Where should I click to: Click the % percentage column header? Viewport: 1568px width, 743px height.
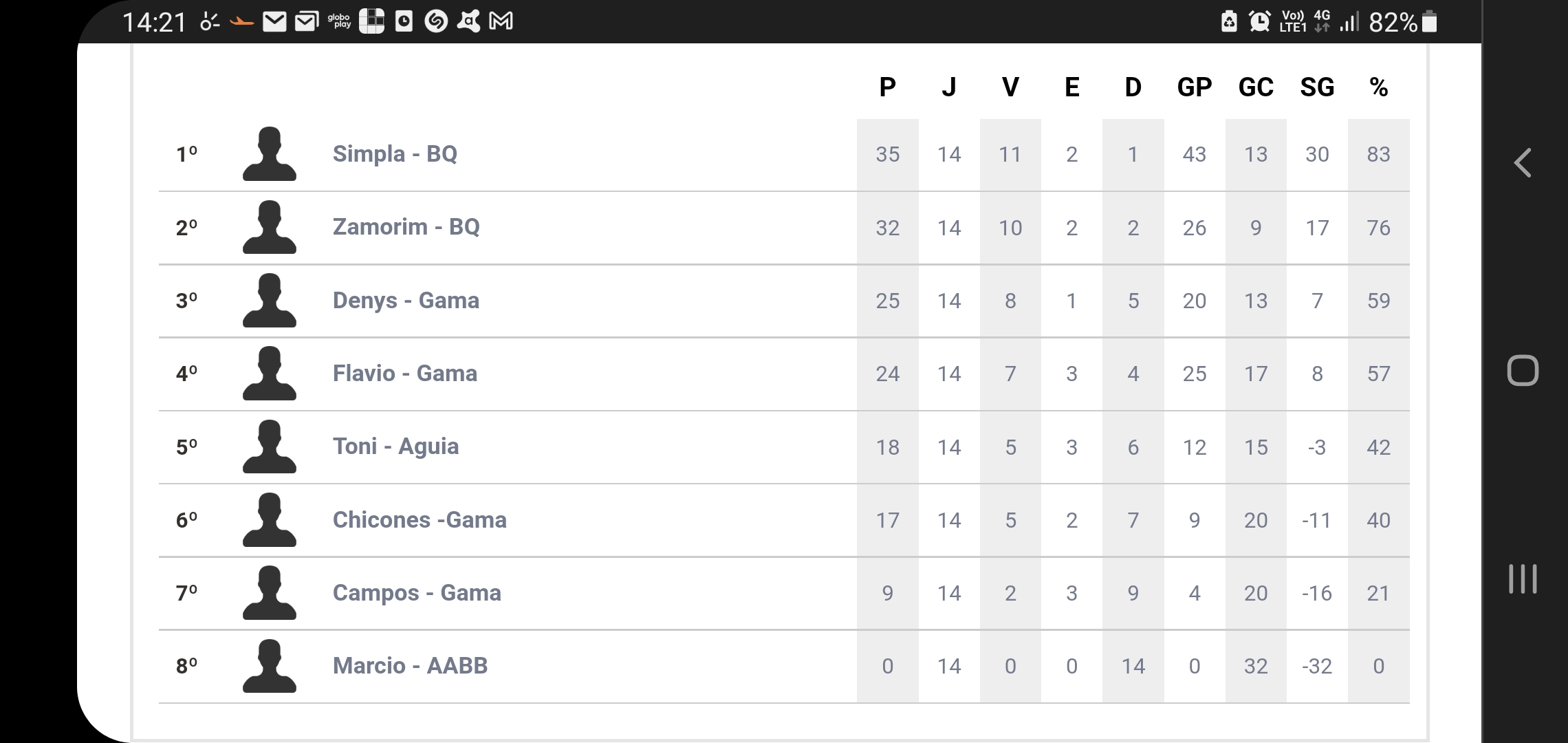1378,87
